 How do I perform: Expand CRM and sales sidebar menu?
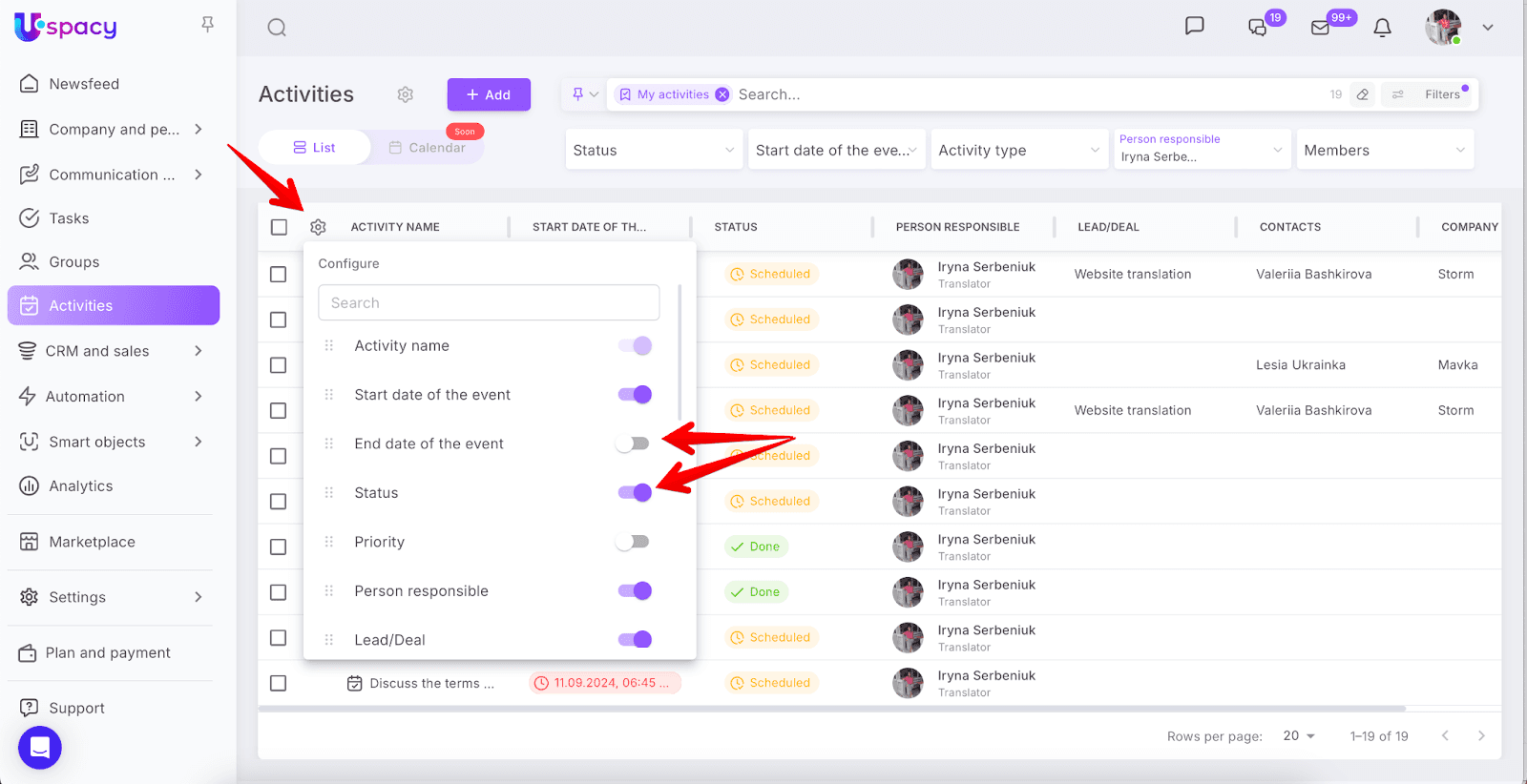[113, 351]
